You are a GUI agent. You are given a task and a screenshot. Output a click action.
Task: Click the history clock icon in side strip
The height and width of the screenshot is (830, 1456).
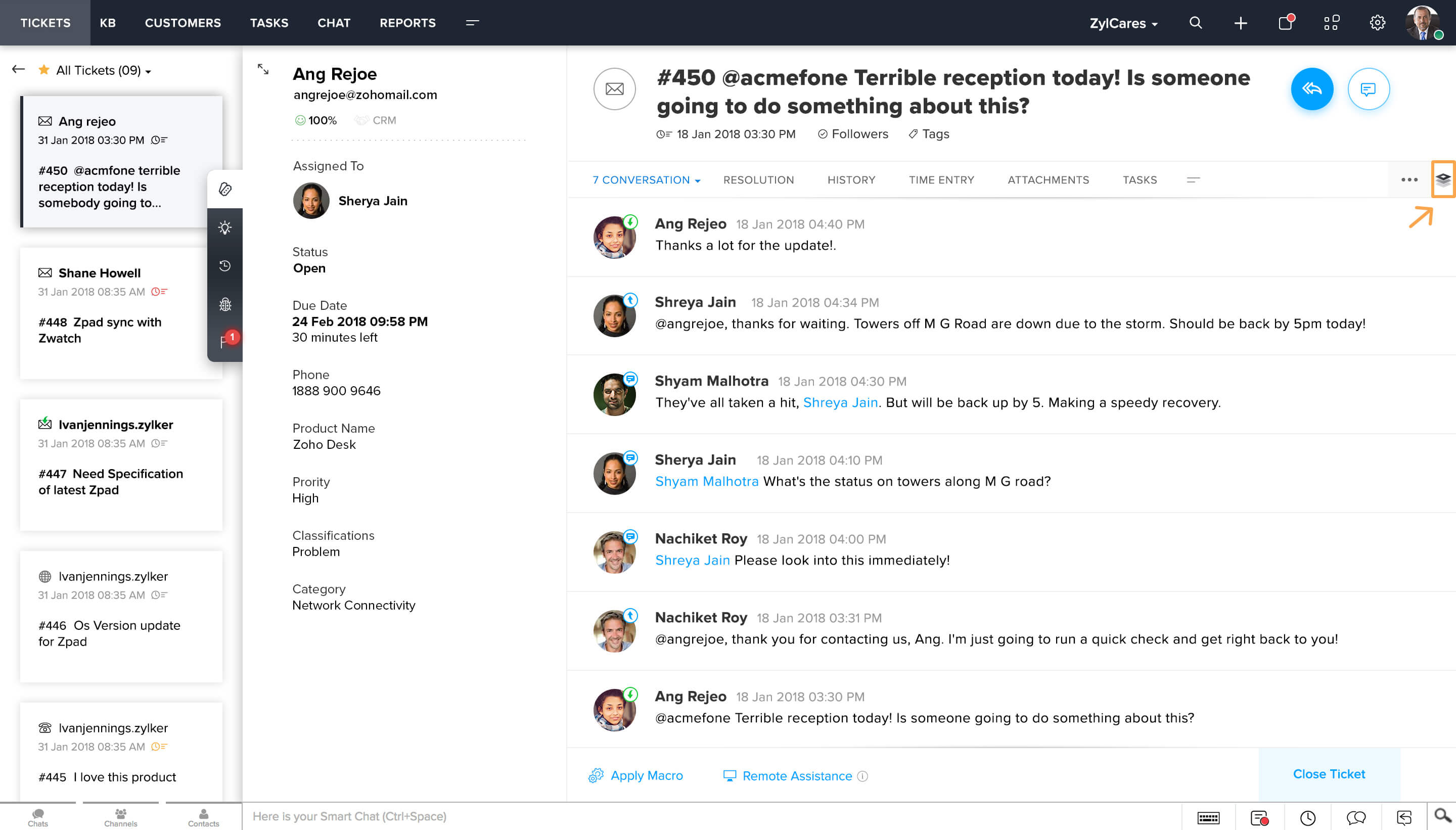pyautogui.click(x=224, y=266)
